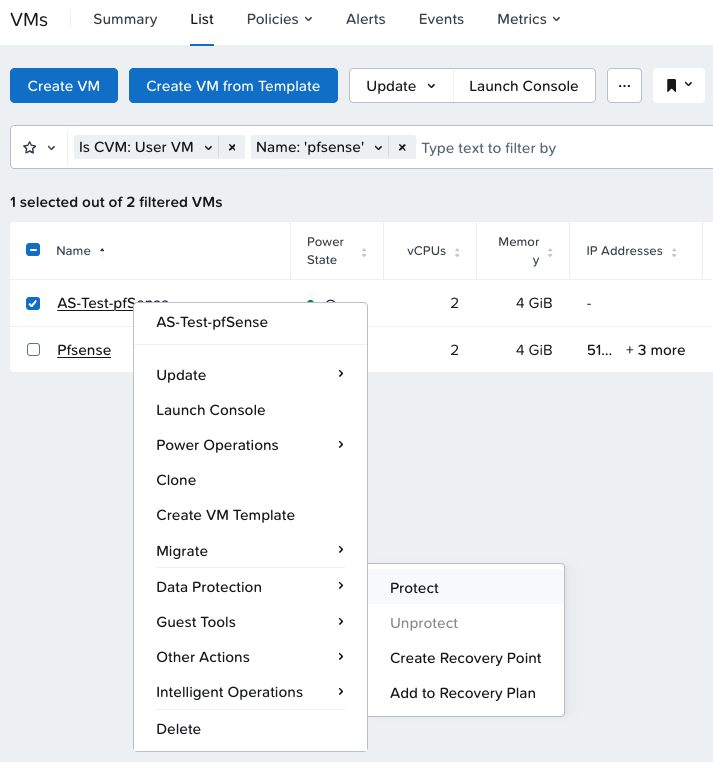Click the Name column header
Screen dimensions: 713x762
click(x=73, y=251)
